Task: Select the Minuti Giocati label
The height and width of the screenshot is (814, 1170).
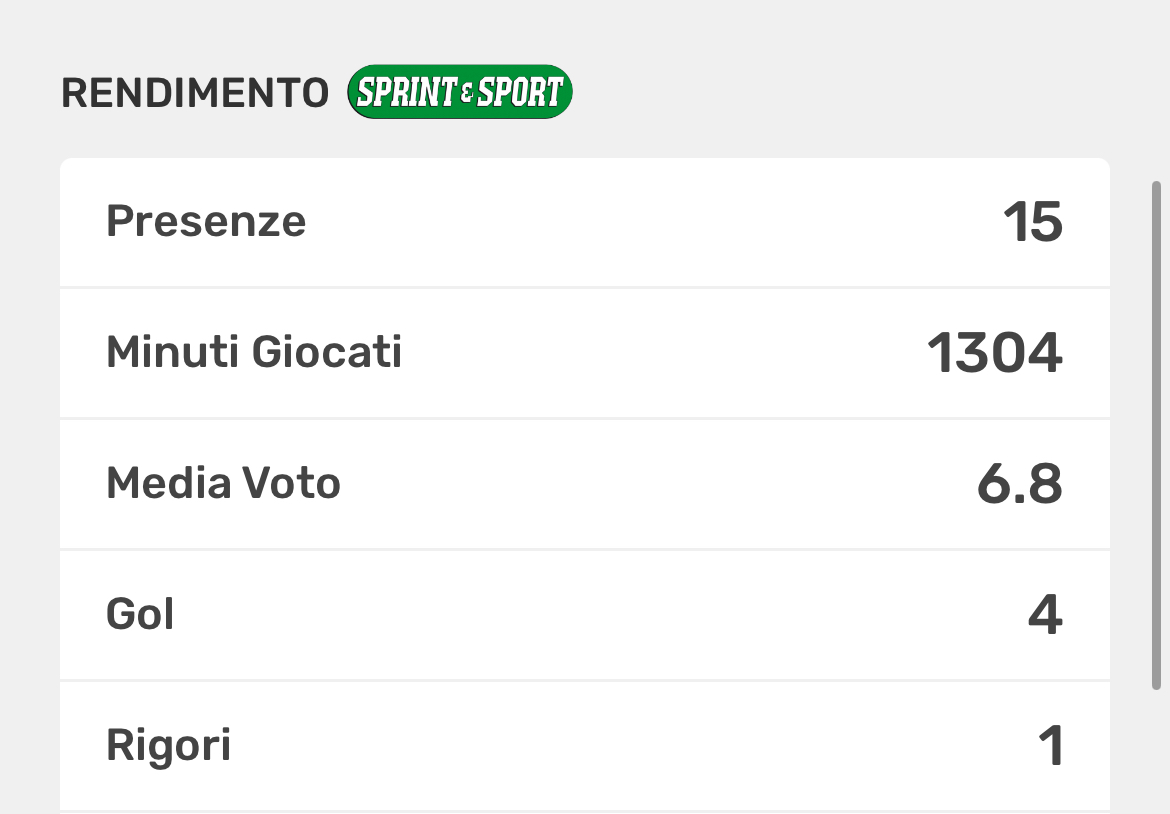Action: pos(254,352)
